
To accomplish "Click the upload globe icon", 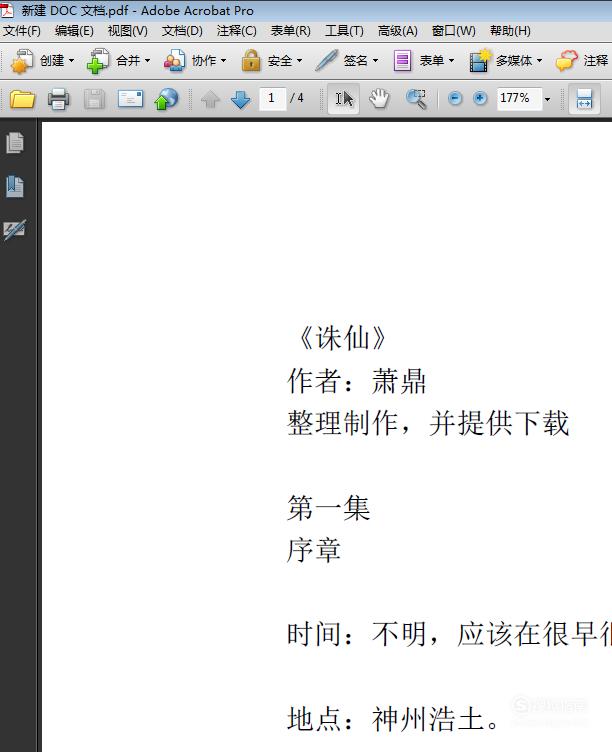I will click(166, 99).
